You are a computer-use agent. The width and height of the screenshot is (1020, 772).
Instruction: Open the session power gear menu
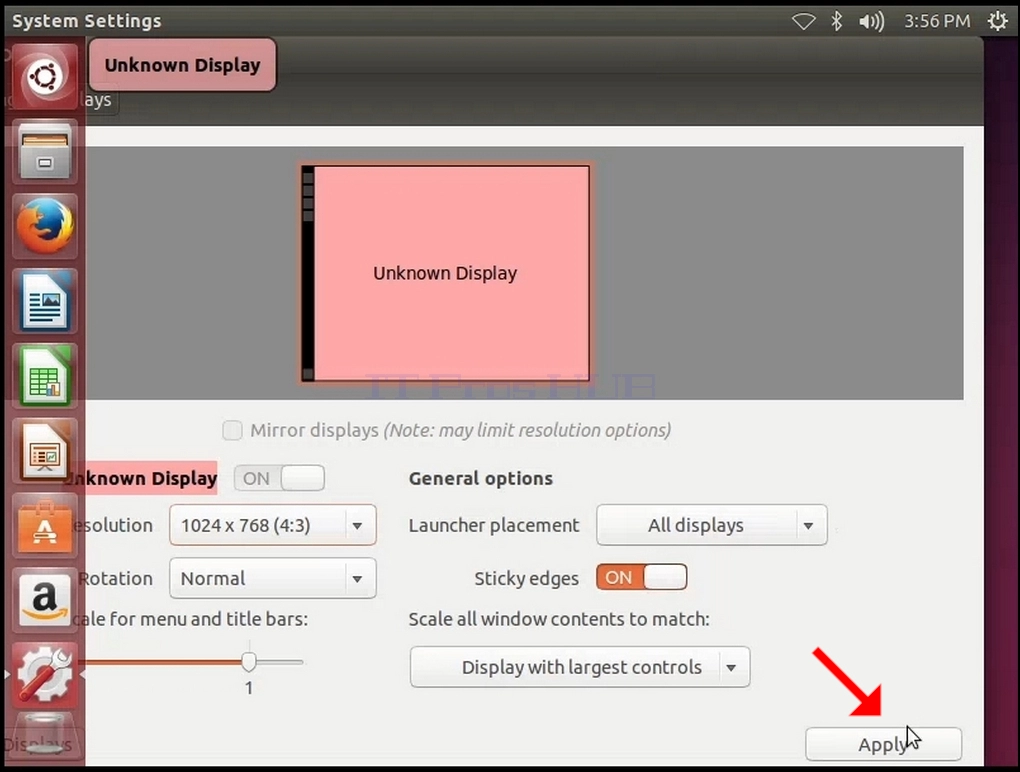[x=997, y=21]
